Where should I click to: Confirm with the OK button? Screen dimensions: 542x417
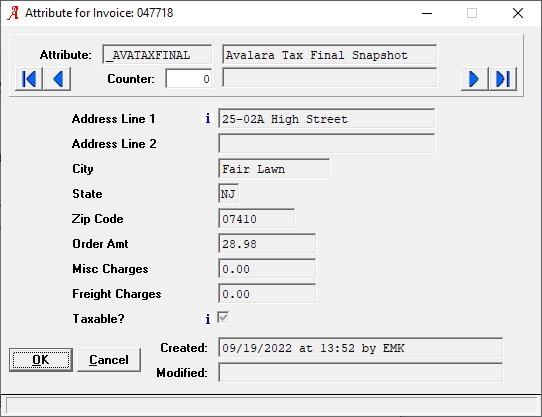(x=41, y=360)
